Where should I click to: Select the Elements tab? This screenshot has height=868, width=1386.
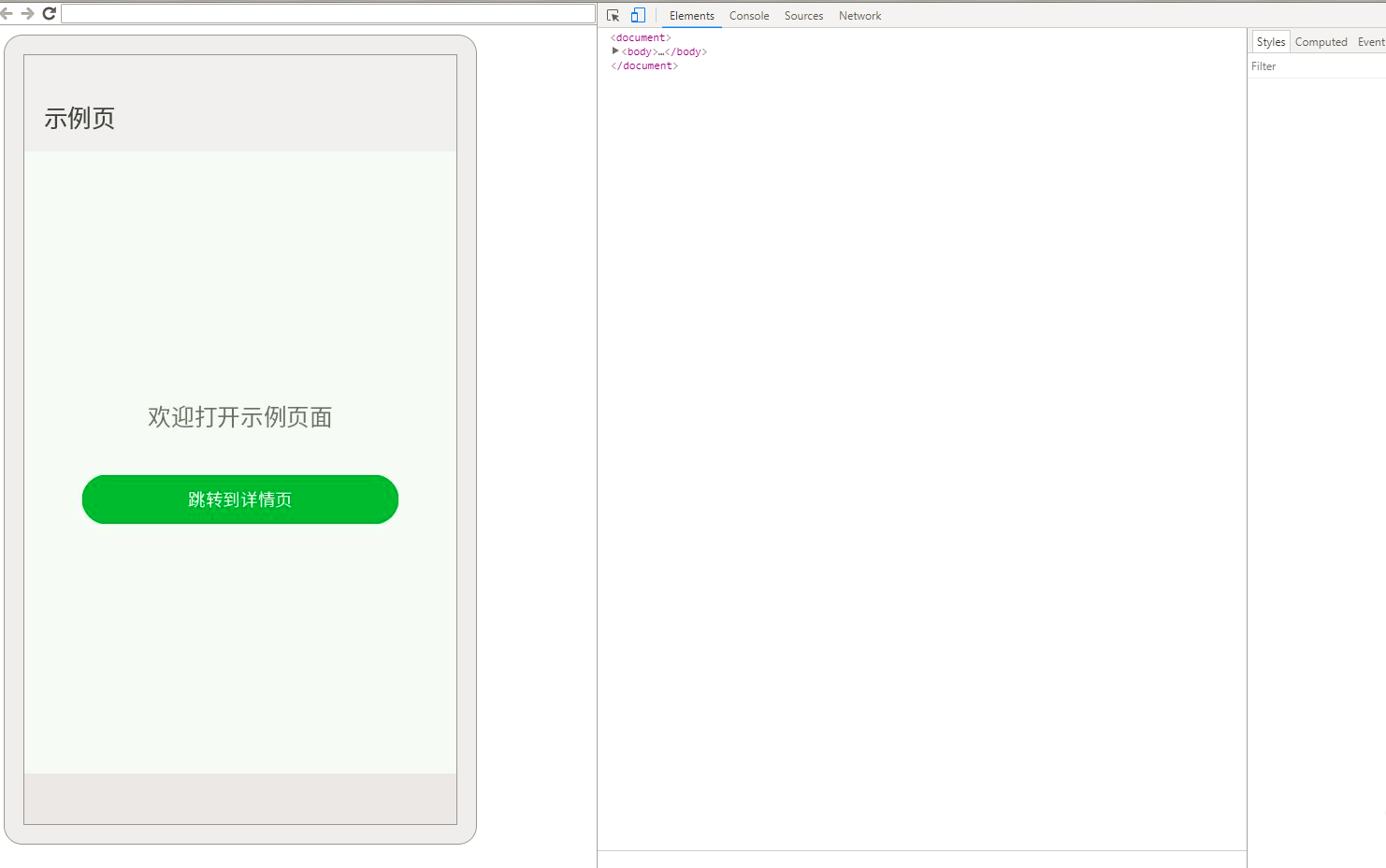pos(691,16)
